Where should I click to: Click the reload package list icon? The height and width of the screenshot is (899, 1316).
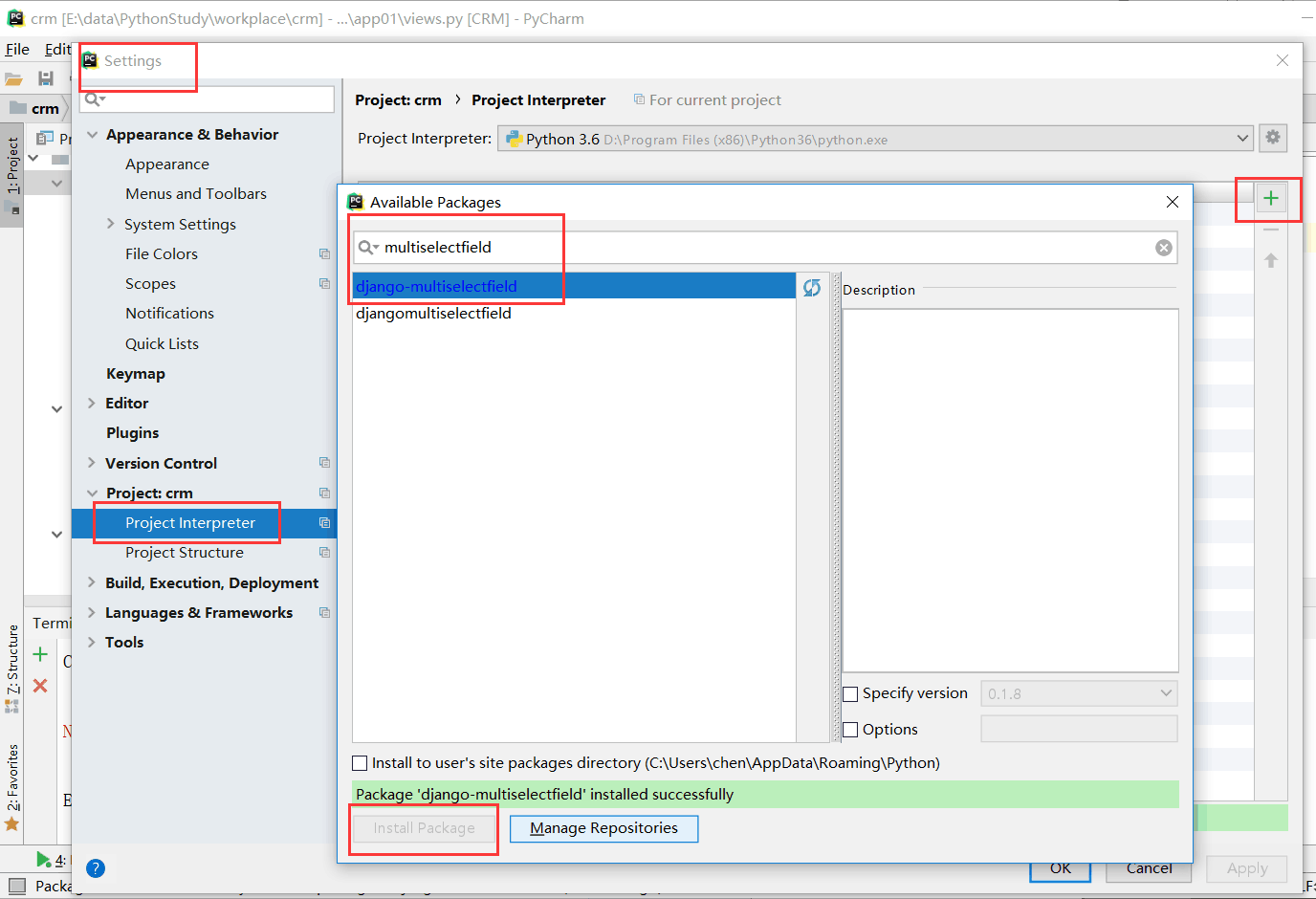click(812, 288)
